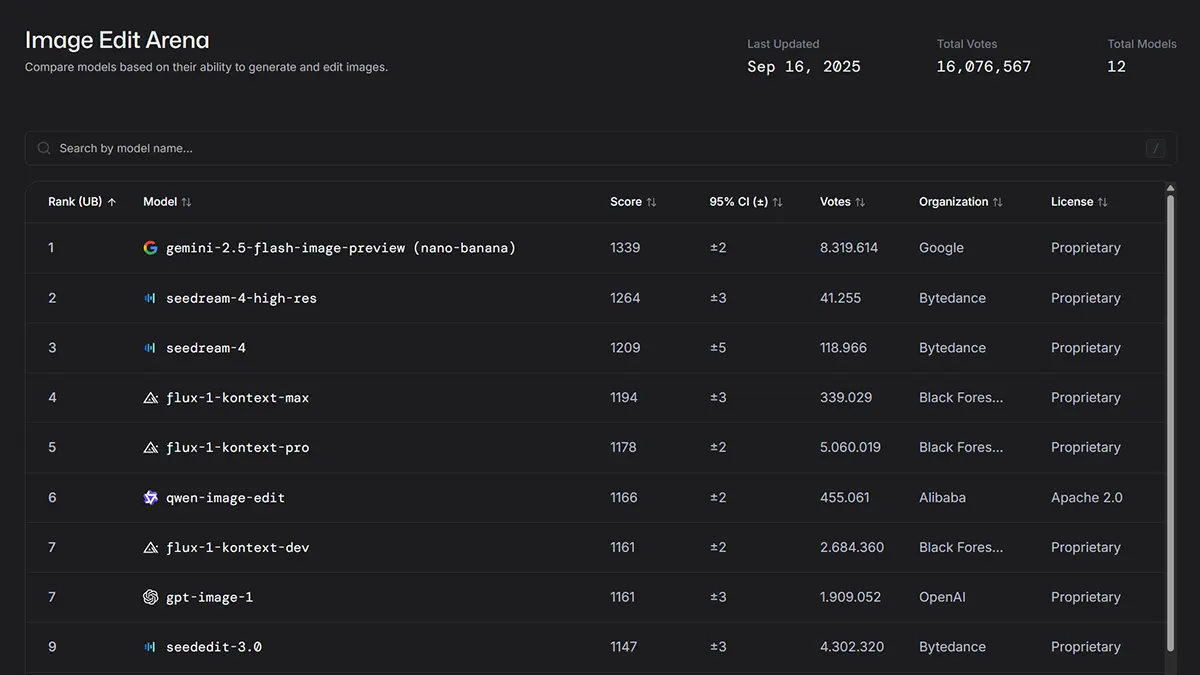Click the slash shortcut badge in search bar

1155,149
